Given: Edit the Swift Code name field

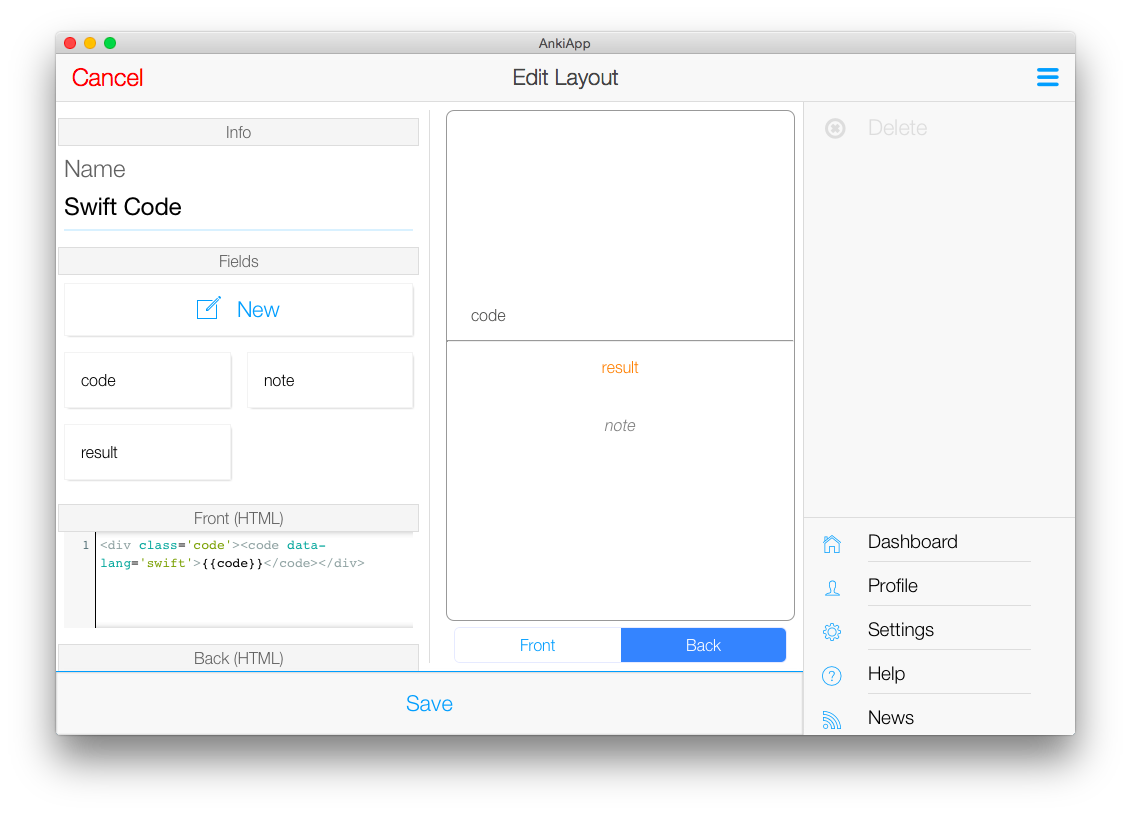Looking at the screenshot, I should [x=238, y=207].
